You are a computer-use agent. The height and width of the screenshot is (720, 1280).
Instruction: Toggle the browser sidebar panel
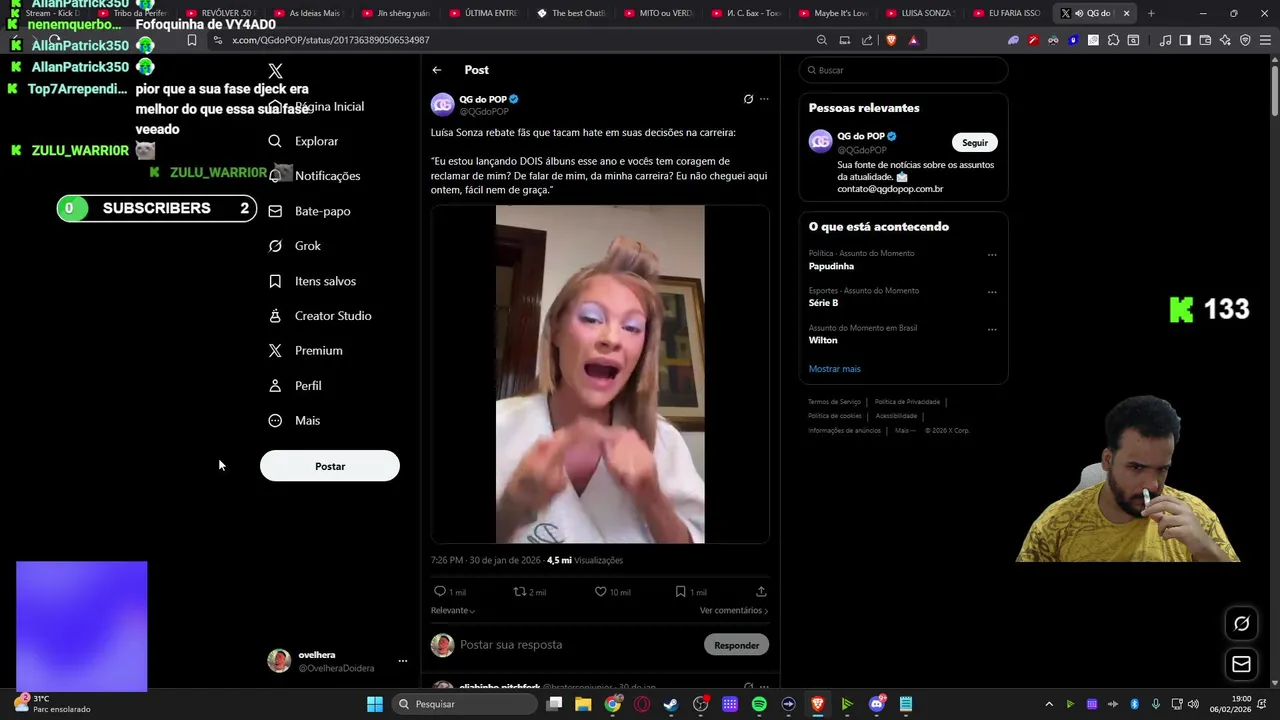(x=1185, y=40)
